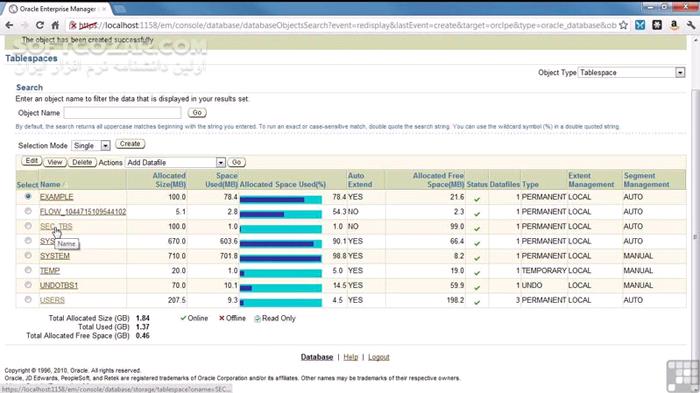Click the status checkmark for EXAMPLE row
The image size is (700, 393).
pos(477,199)
